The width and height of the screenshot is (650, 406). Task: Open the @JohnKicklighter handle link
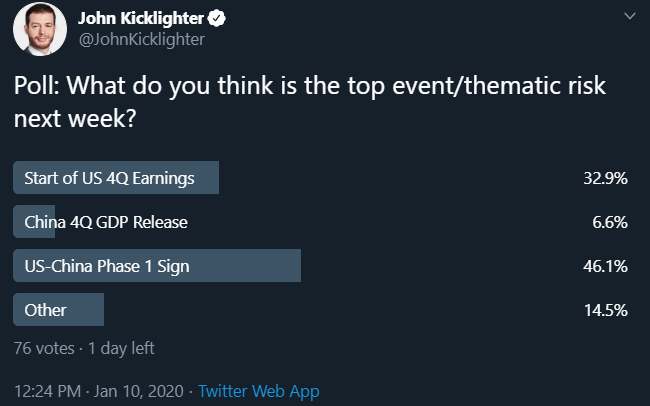click(141, 40)
